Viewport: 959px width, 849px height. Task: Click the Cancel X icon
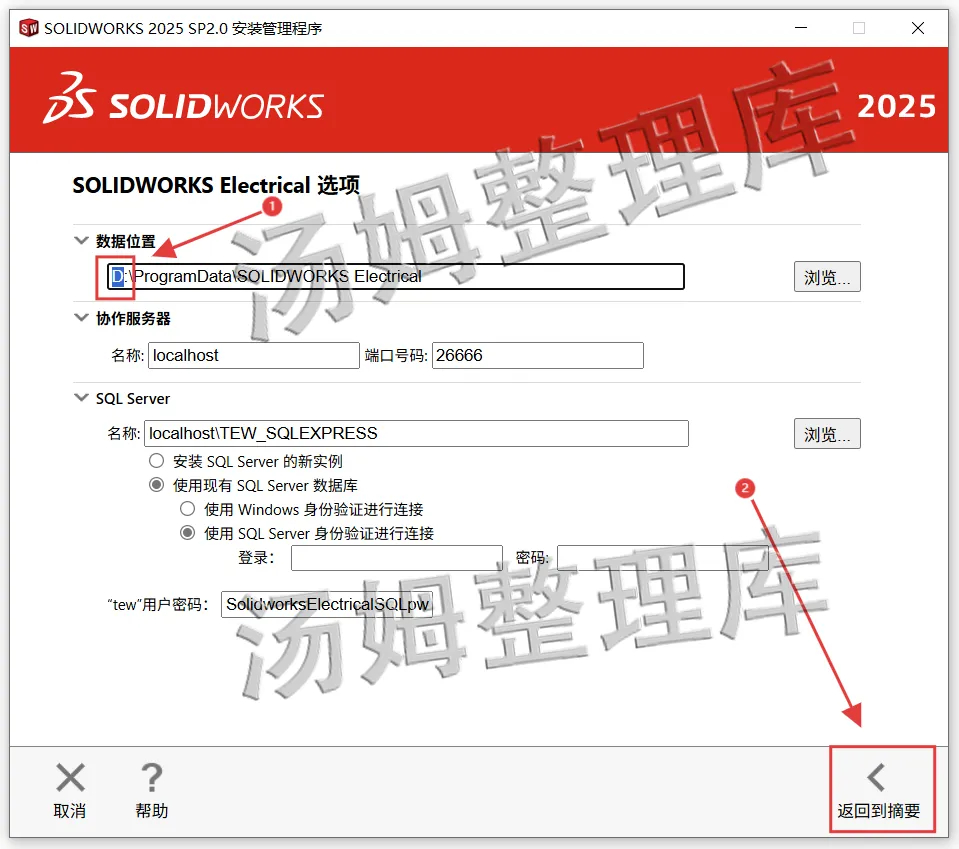pyautogui.click(x=70, y=777)
